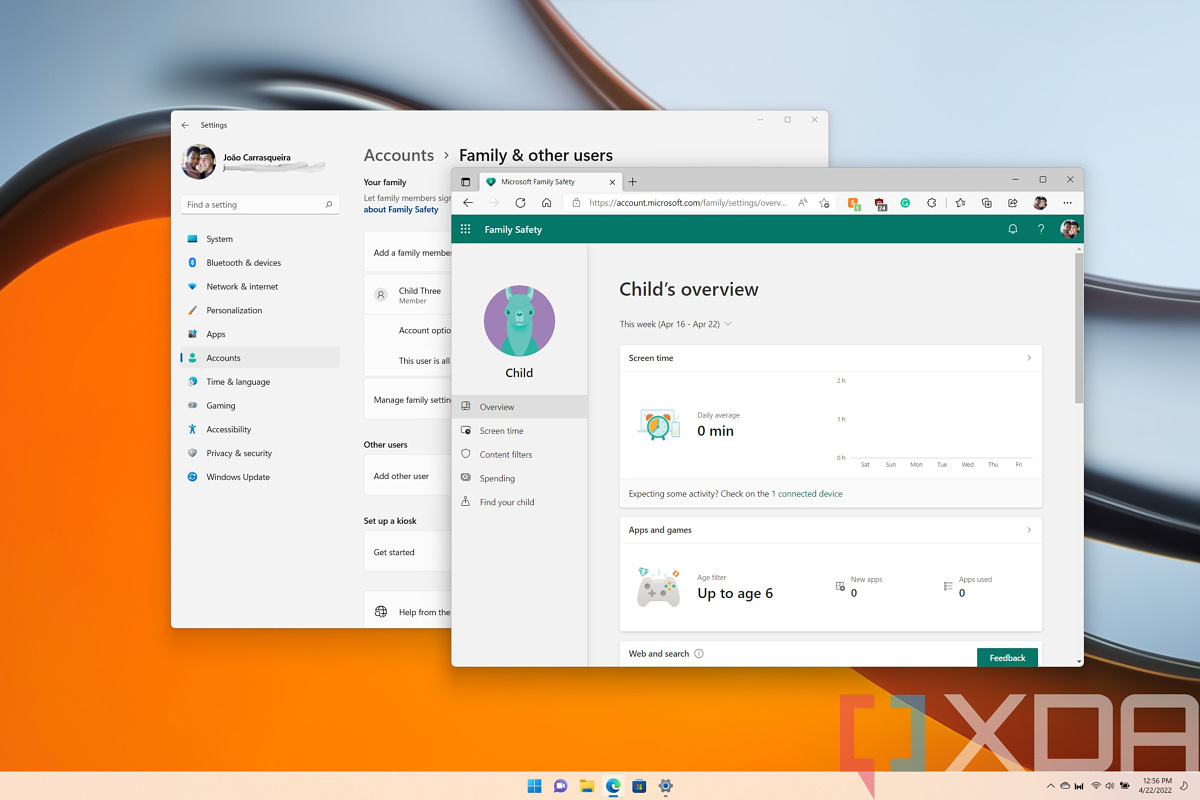The height and width of the screenshot is (800, 1200).
Task: Expand the Screen time card chevron
Action: tap(1029, 358)
